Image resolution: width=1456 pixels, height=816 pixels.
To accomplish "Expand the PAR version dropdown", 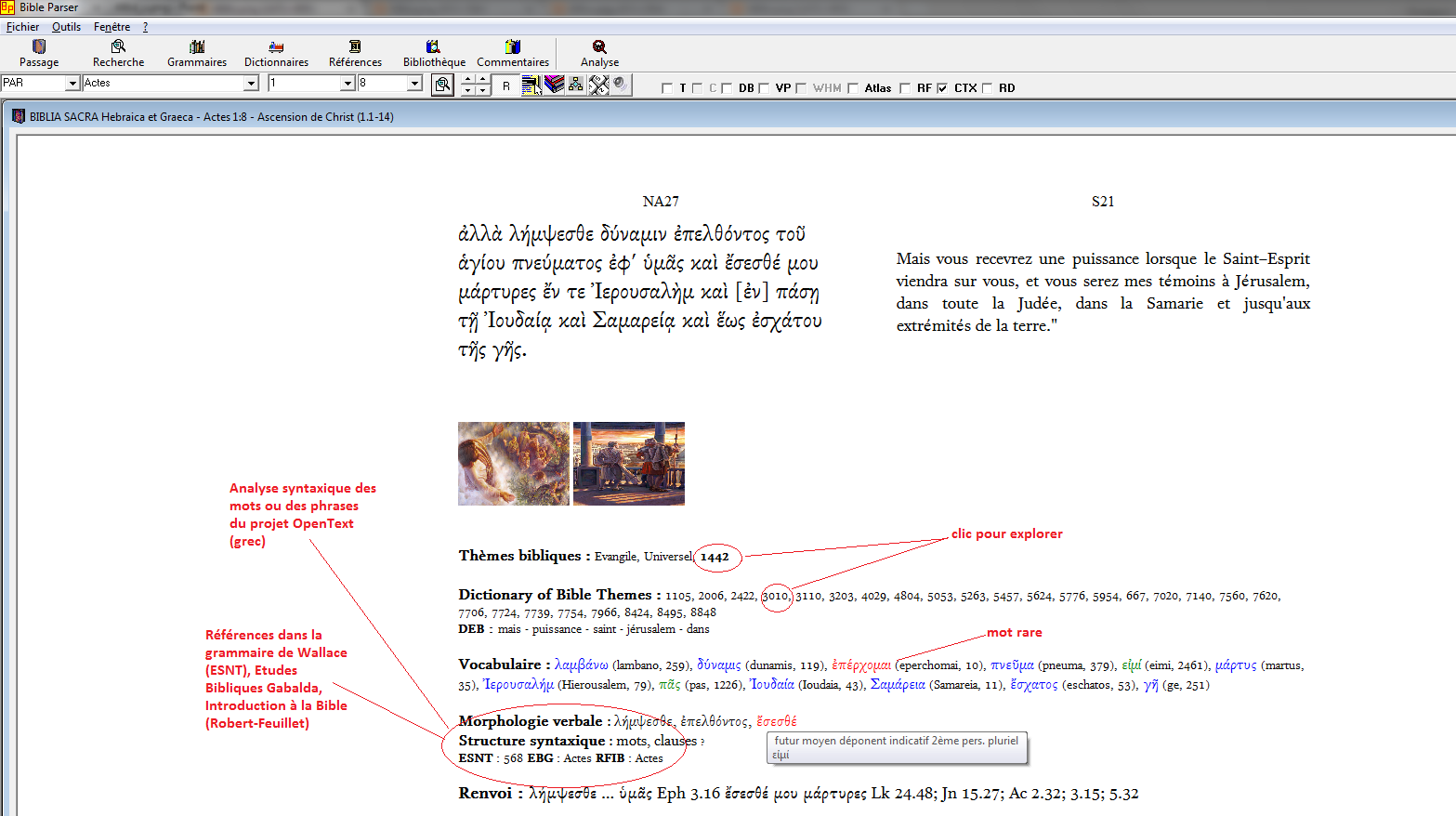I will [x=72, y=84].
